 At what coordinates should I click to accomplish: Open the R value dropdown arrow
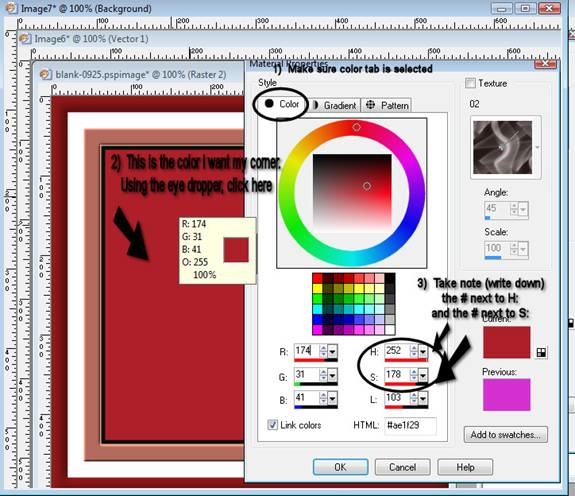(x=332, y=352)
